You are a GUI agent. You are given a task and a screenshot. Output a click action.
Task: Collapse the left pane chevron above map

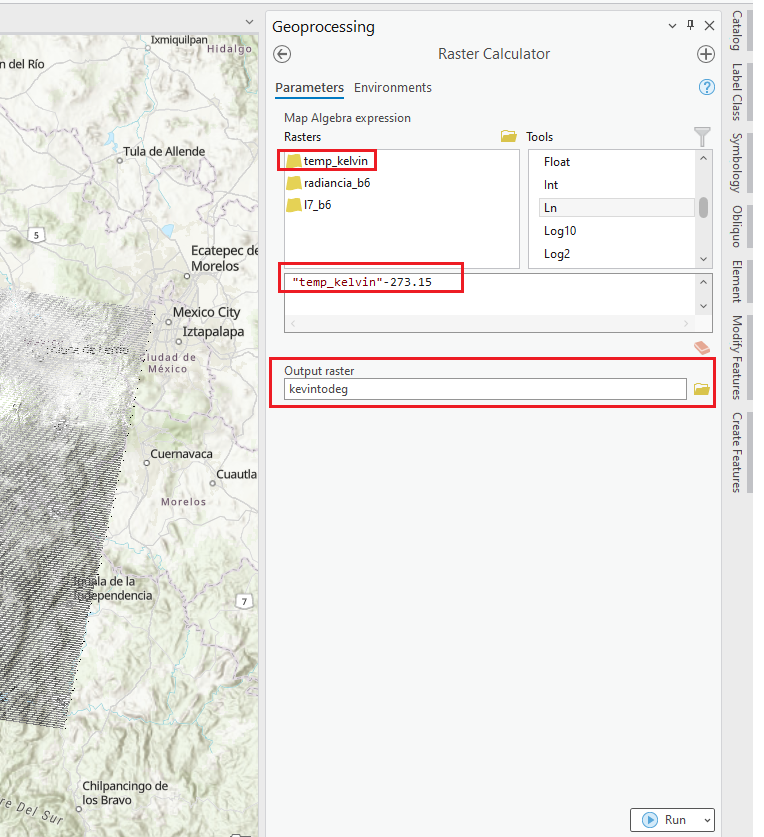tap(250, 22)
